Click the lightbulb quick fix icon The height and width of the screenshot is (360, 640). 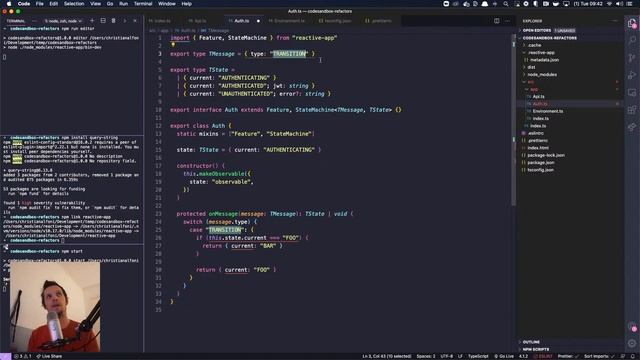[x=173, y=45]
